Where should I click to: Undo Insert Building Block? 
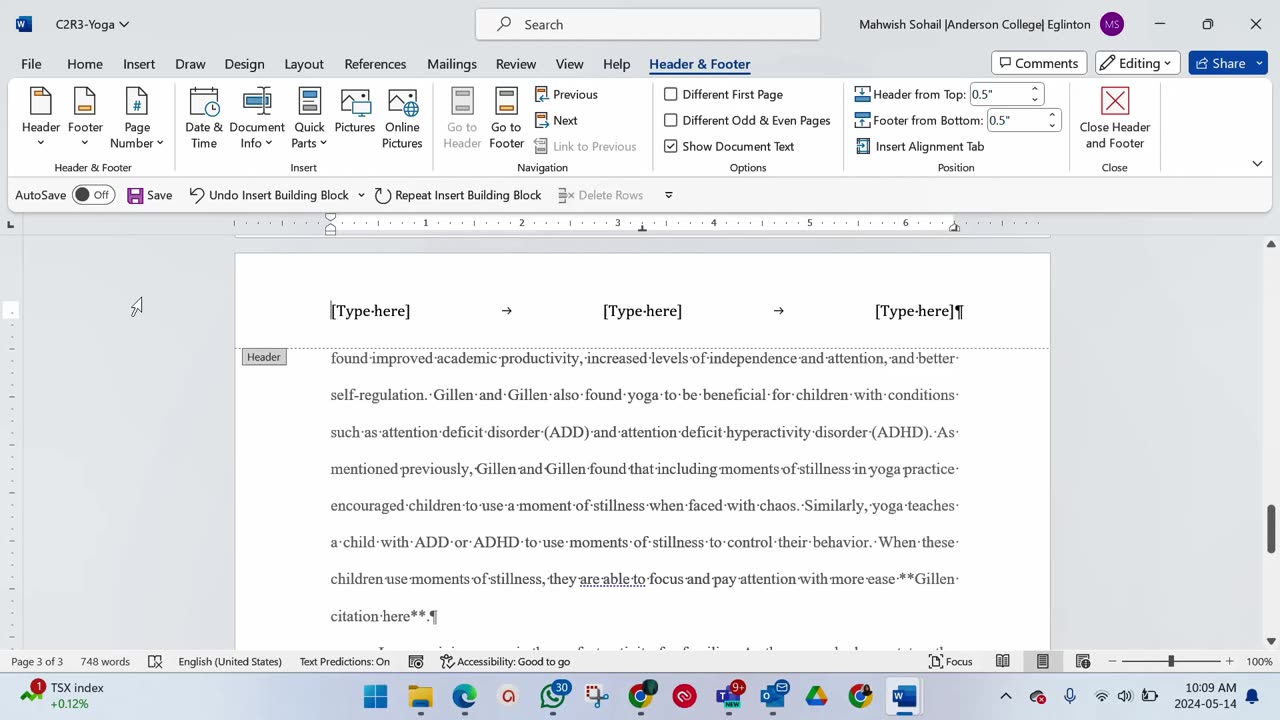tap(268, 195)
